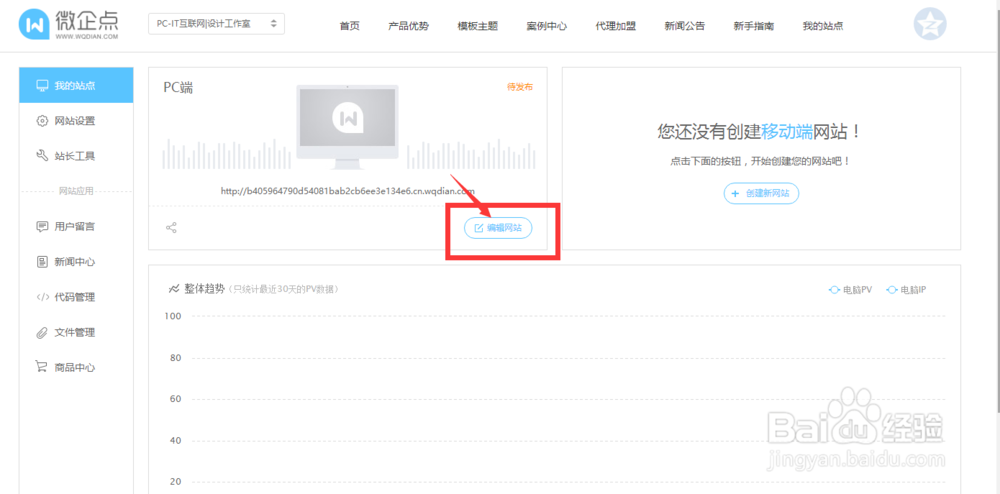
Task: Click the 编辑网站 button
Action: tap(497, 228)
